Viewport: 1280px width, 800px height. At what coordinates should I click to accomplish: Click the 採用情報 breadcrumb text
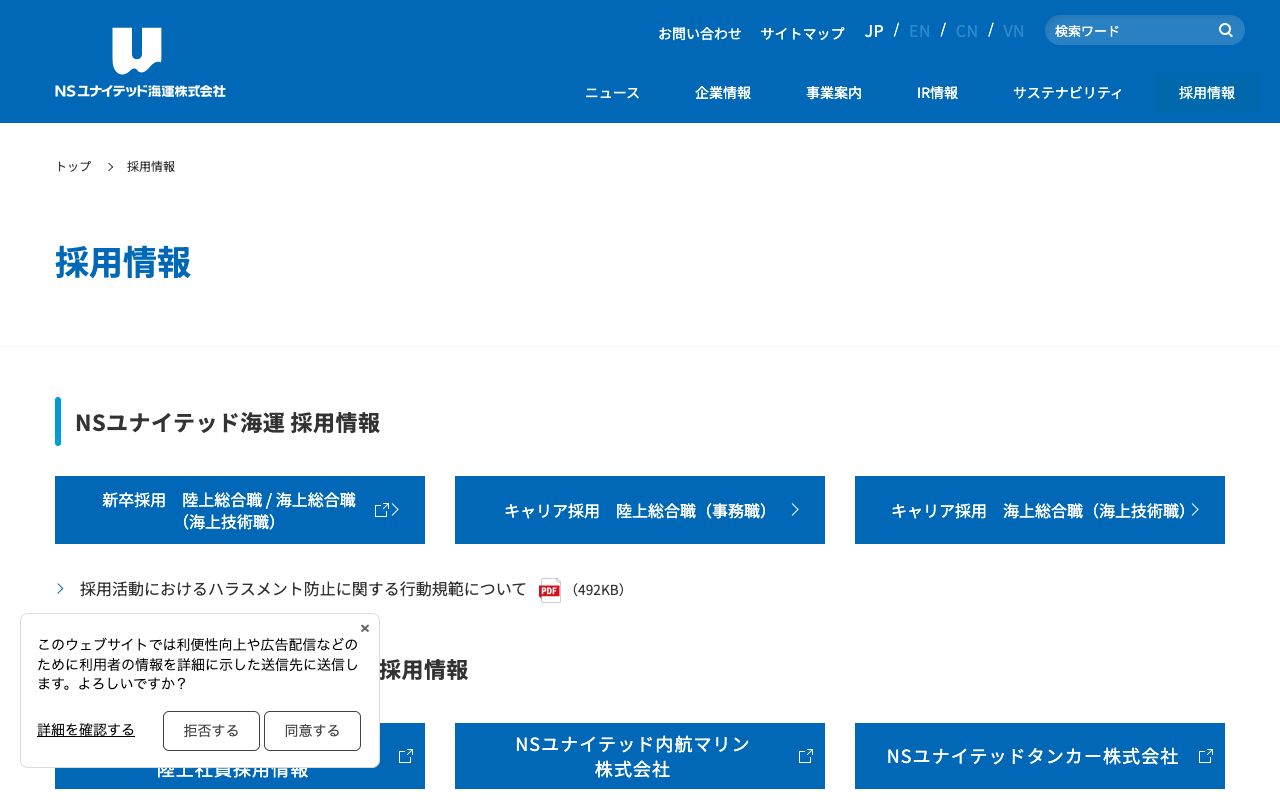(x=151, y=167)
